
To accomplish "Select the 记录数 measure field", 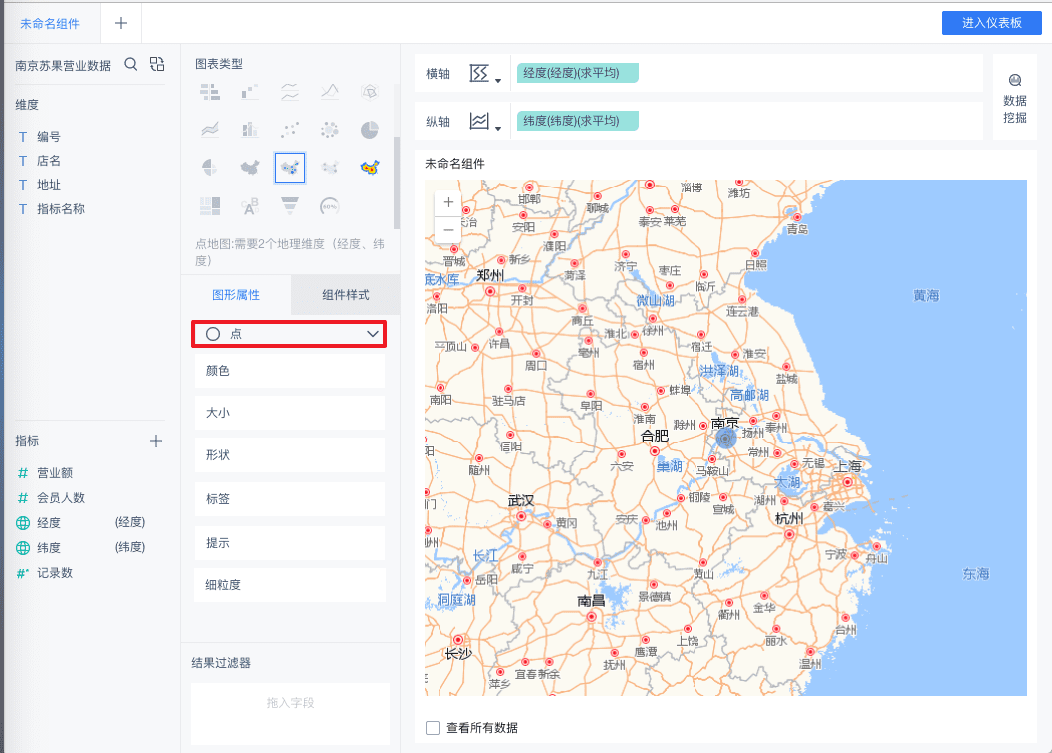I will (54, 572).
